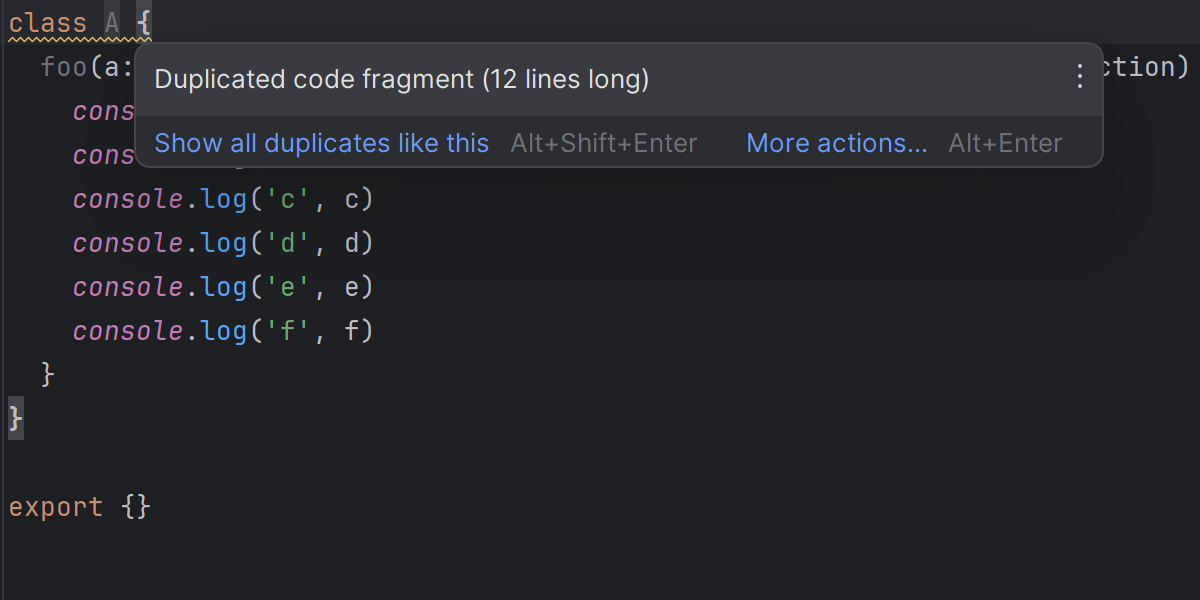Click "log" on the 'f' log line
This screenshot has height=600, width=1200.
[x=224, y=331]
